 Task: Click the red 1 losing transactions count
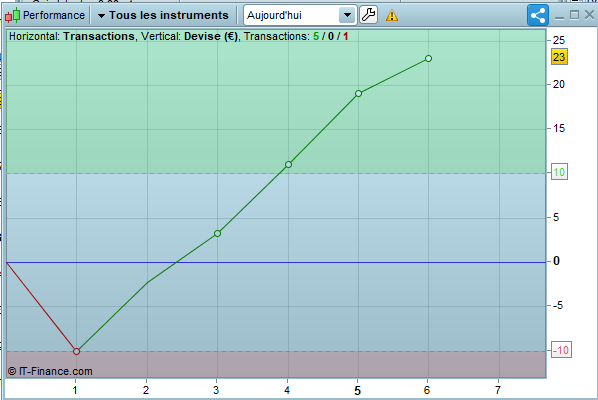pos(346,36)
